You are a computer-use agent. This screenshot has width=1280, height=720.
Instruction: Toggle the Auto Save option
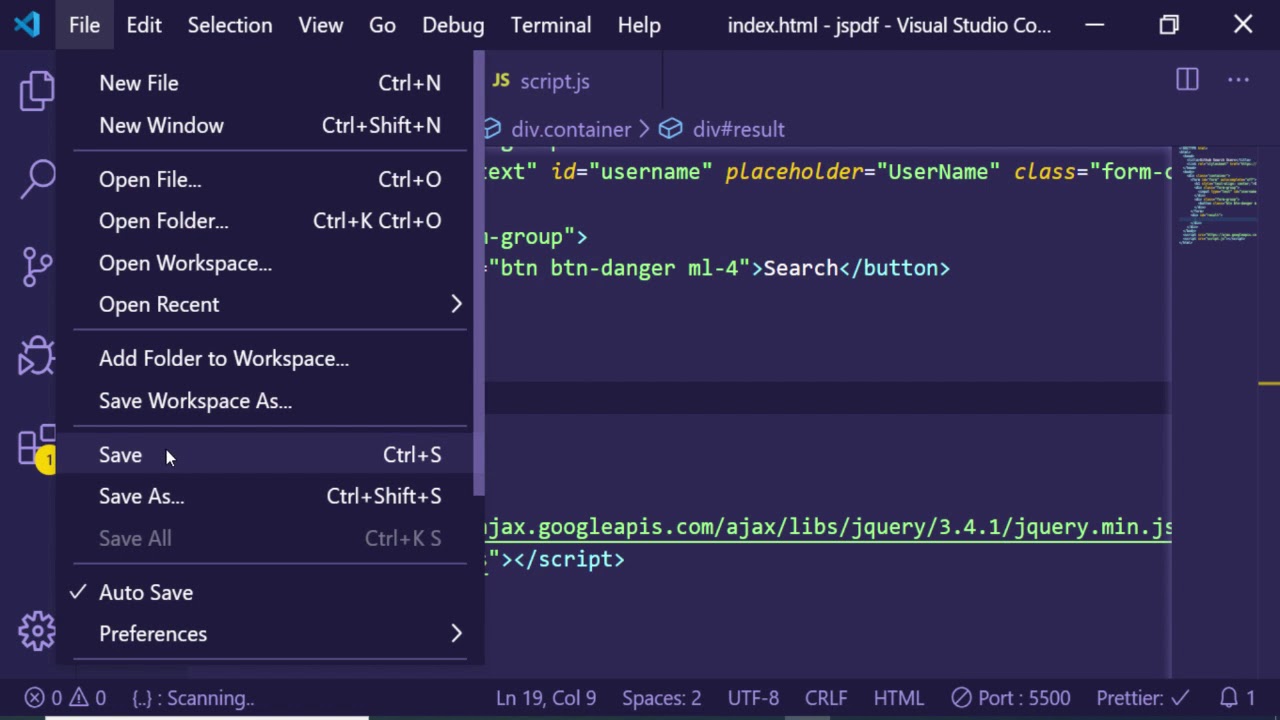point(146,593)
